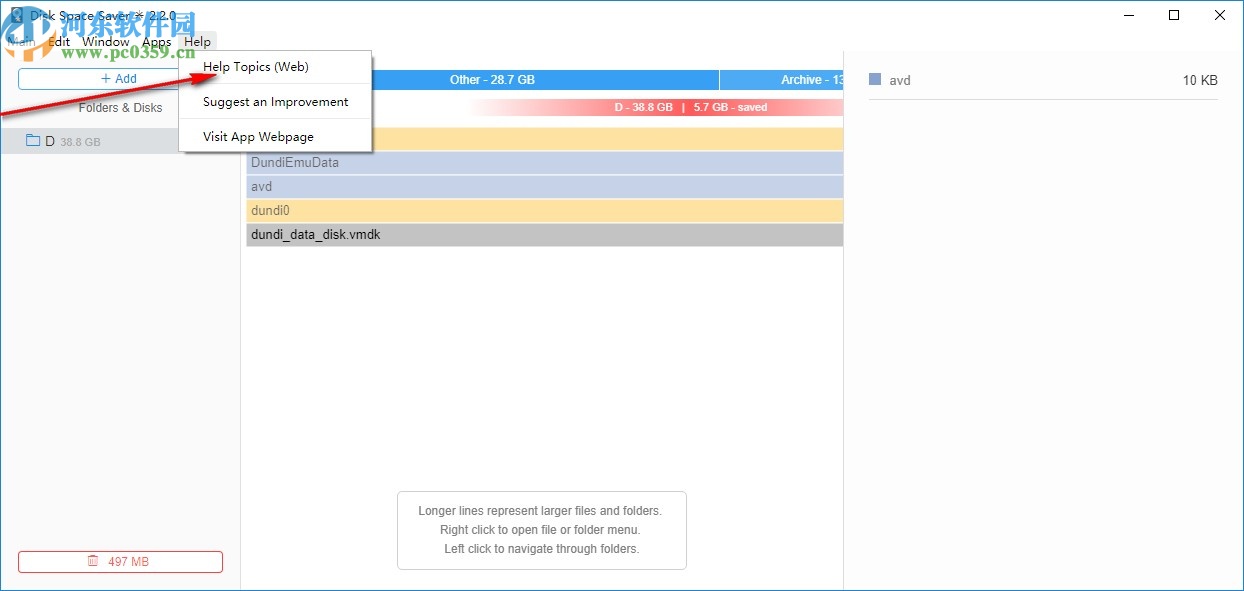Click the + Add button
This screenshot has height=591, width=1244.
[x=119, y=79]
